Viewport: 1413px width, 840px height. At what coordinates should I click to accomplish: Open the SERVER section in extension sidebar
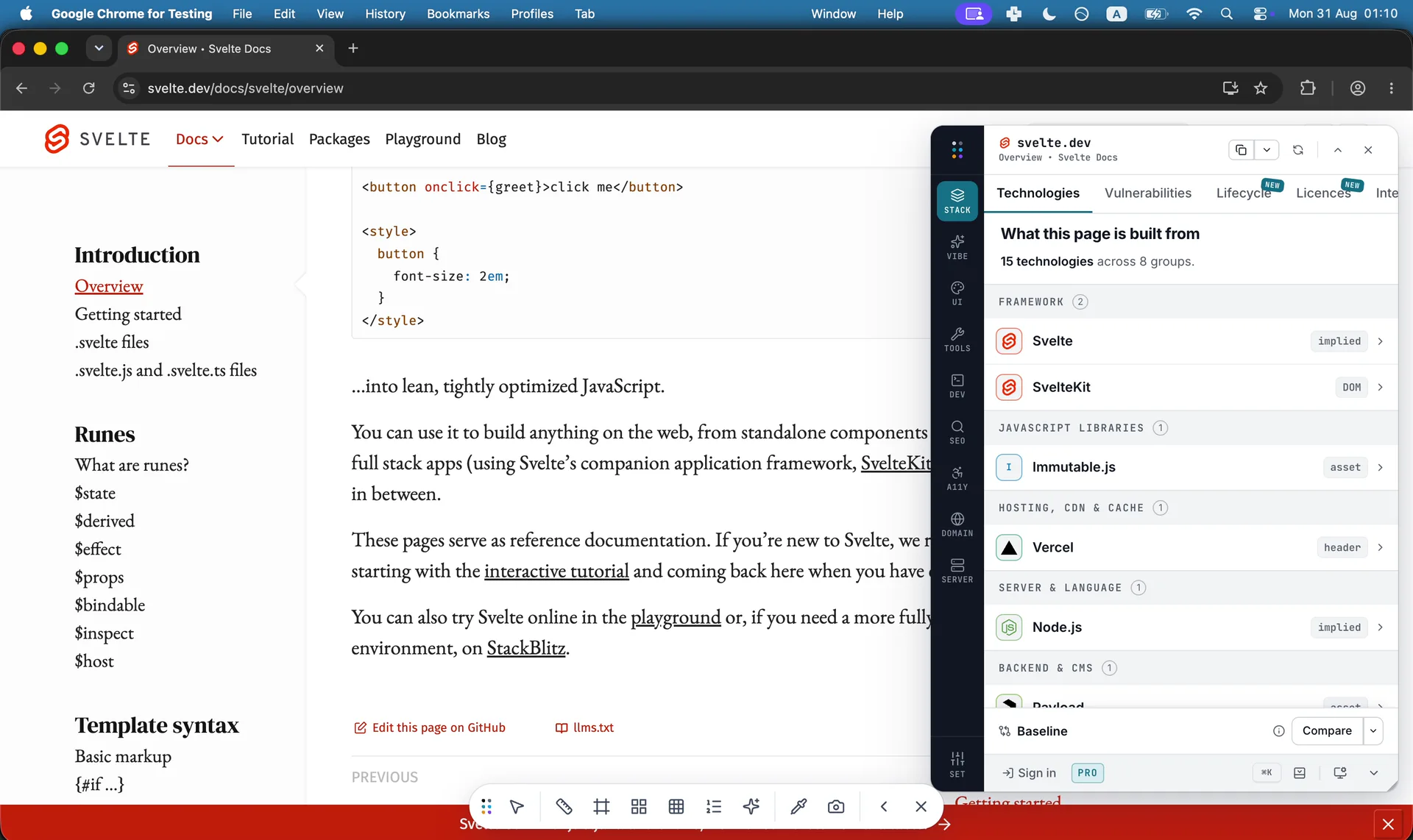[x=957, y=572]
